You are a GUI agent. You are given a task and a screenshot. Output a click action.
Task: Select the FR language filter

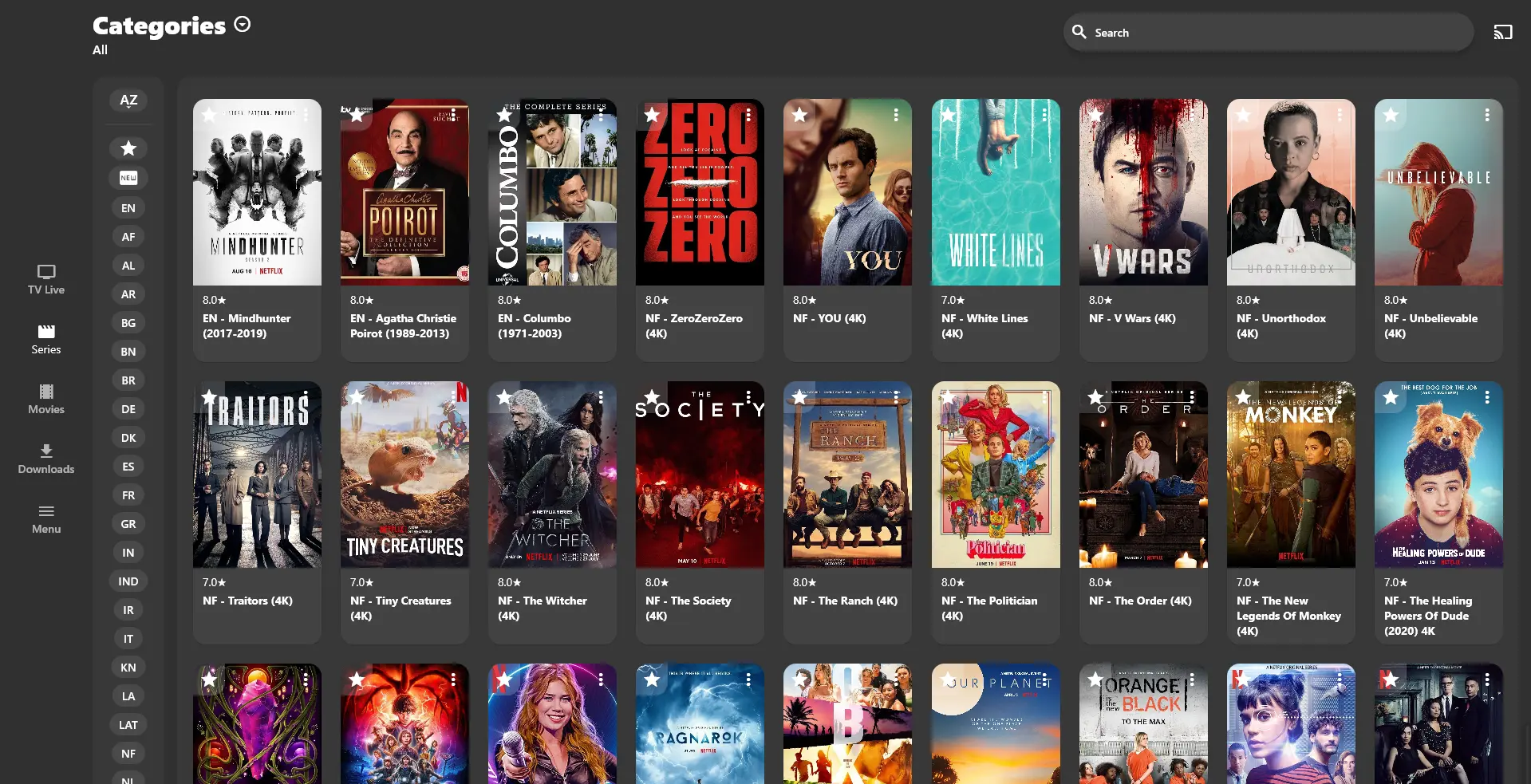pos(128,494)
